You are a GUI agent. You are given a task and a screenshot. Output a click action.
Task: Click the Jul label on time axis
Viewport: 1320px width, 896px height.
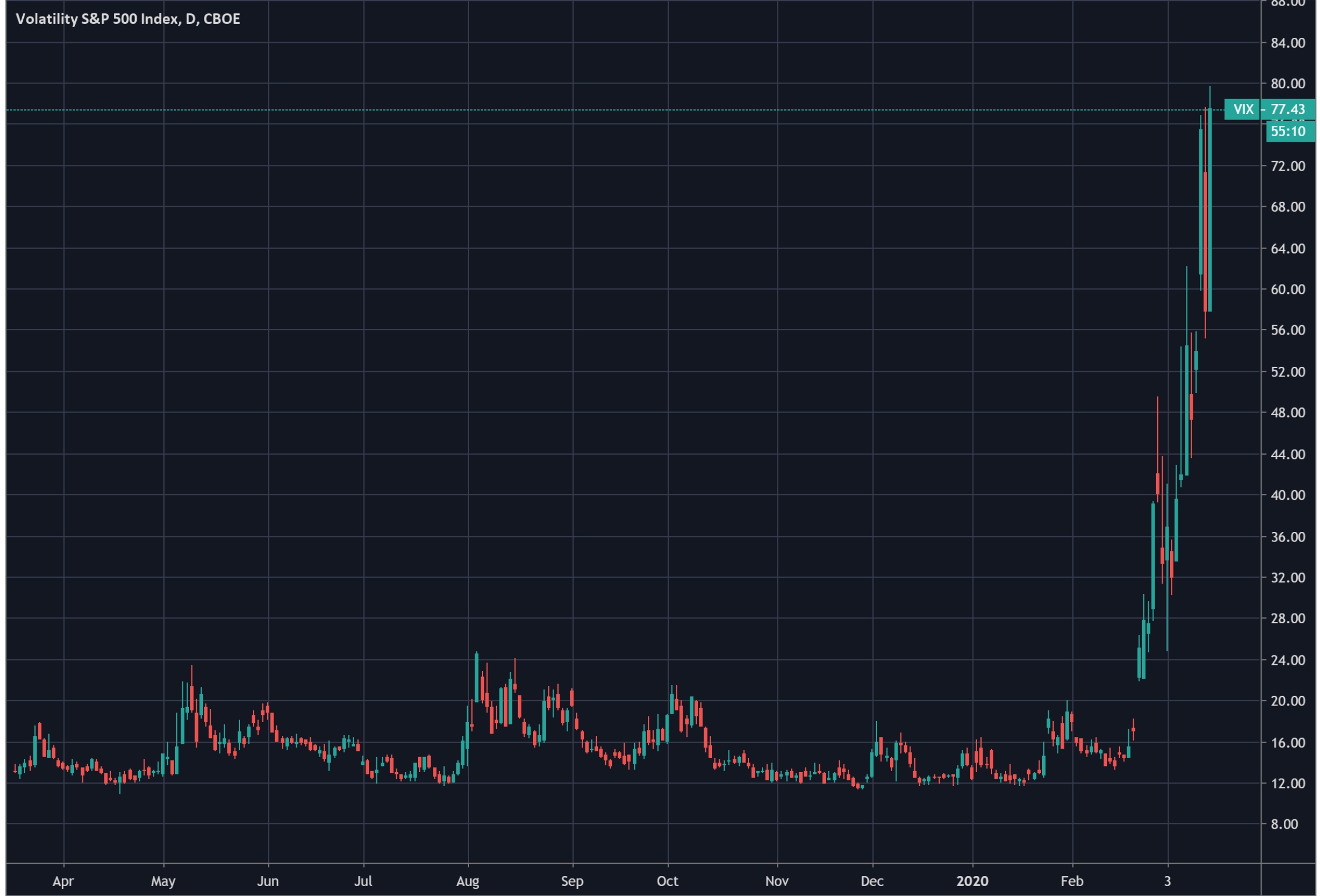tap(363, 881)
